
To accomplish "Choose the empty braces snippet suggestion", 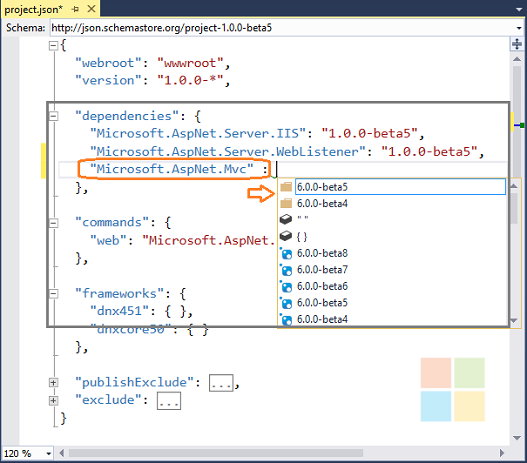I will click(x=392, y=236).
